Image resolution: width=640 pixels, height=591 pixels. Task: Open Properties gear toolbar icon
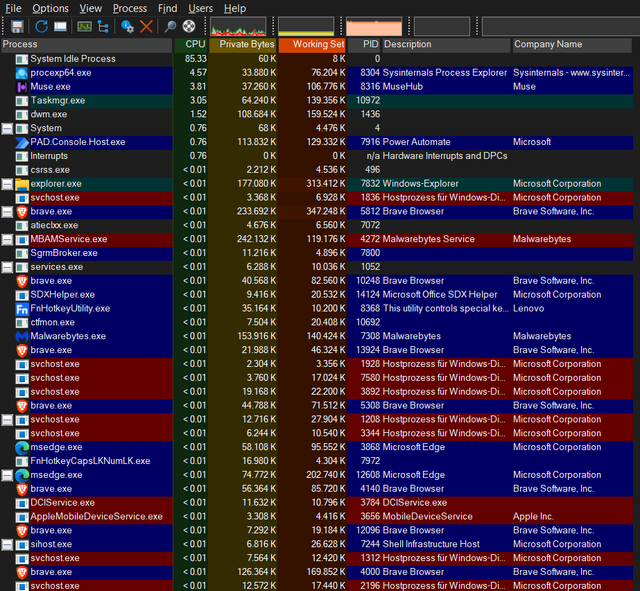[127, 27]
